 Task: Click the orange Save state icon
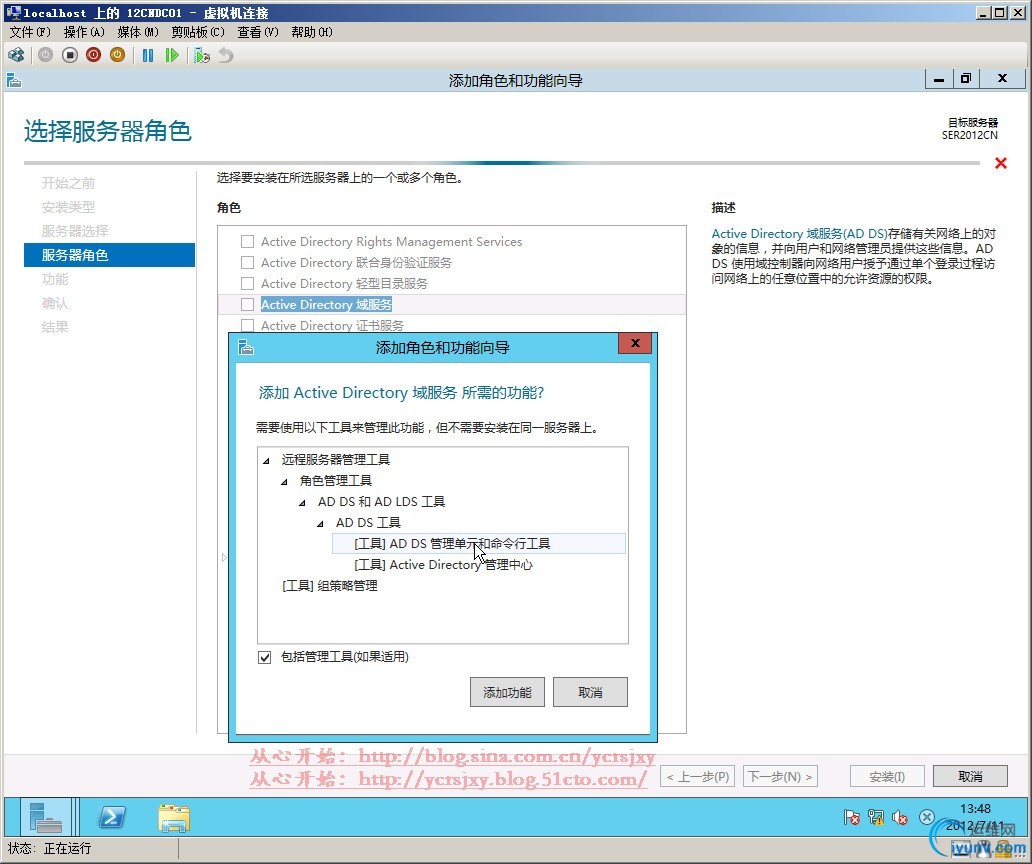(x=117, y=55)
